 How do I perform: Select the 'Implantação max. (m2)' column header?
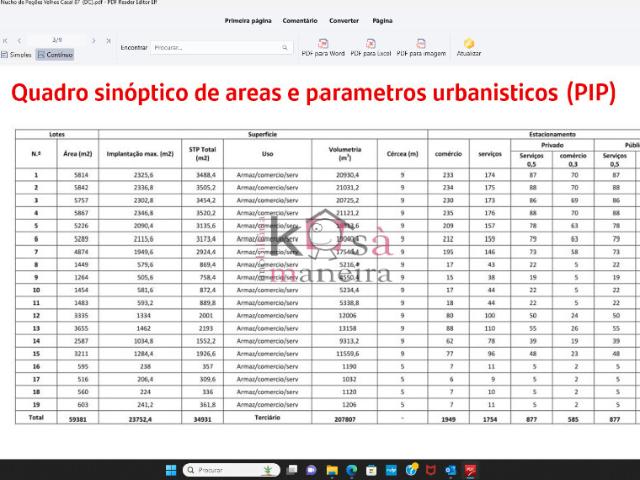(140, 154)
